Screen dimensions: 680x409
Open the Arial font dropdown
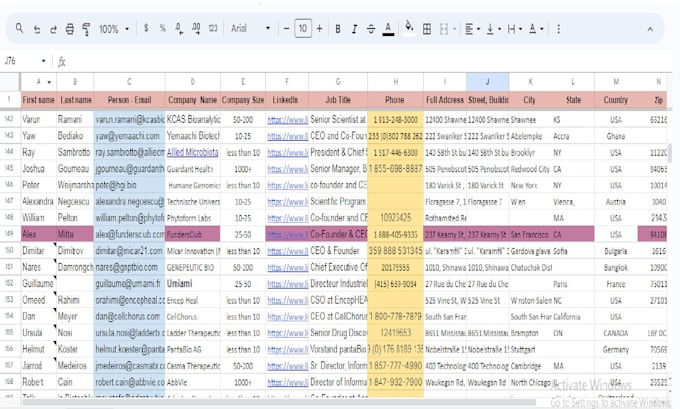250,29
